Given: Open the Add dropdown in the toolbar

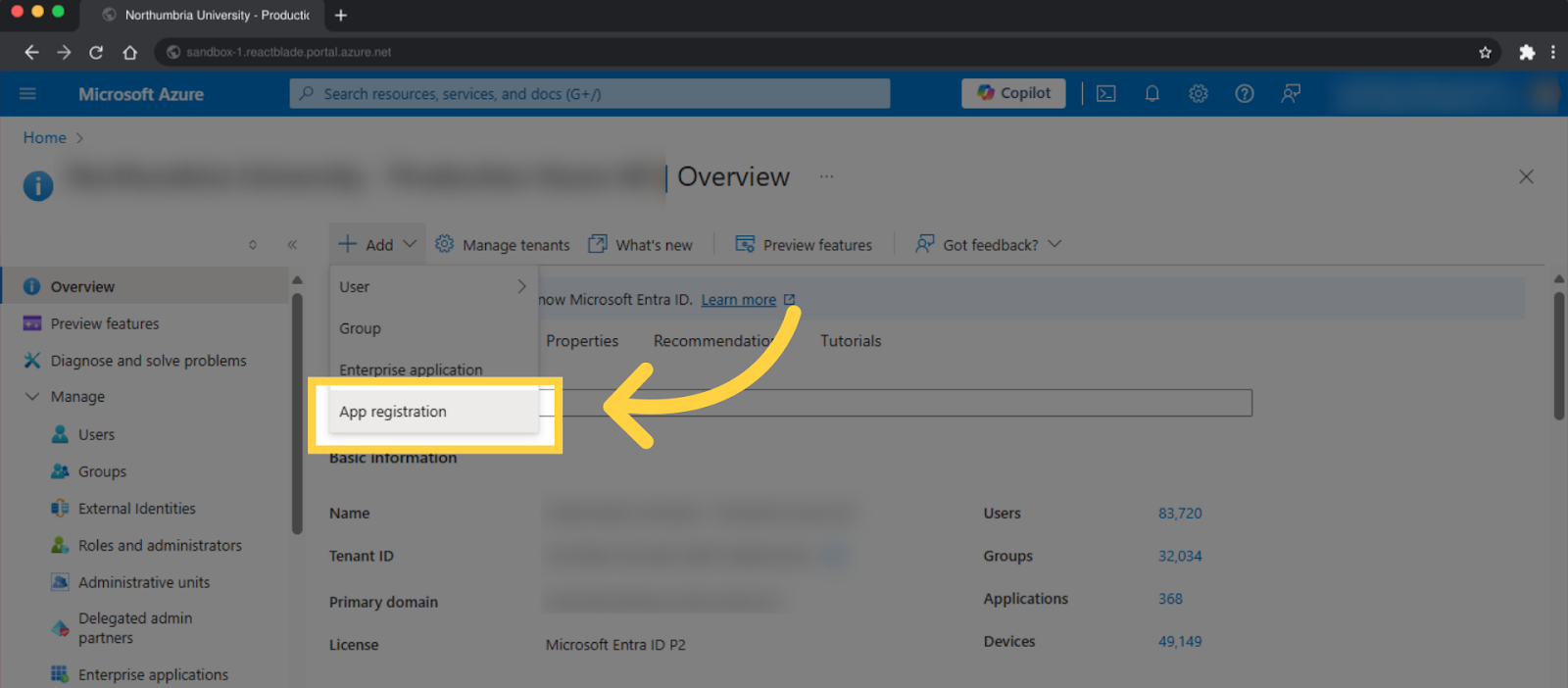Looking at the screenshot, I should (377, 244).
